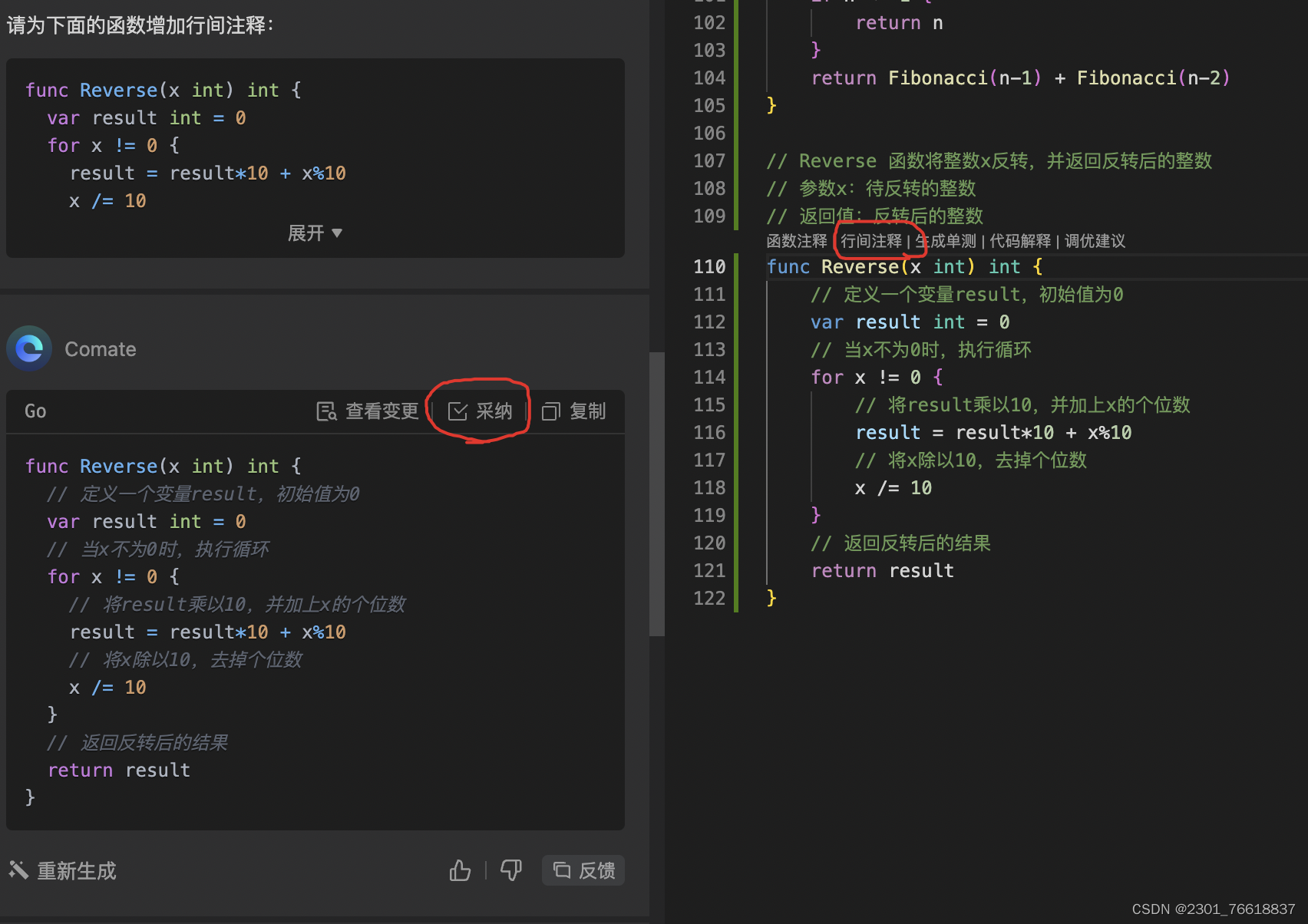Click 'var result int = 0' on line 112

point(910,322)
